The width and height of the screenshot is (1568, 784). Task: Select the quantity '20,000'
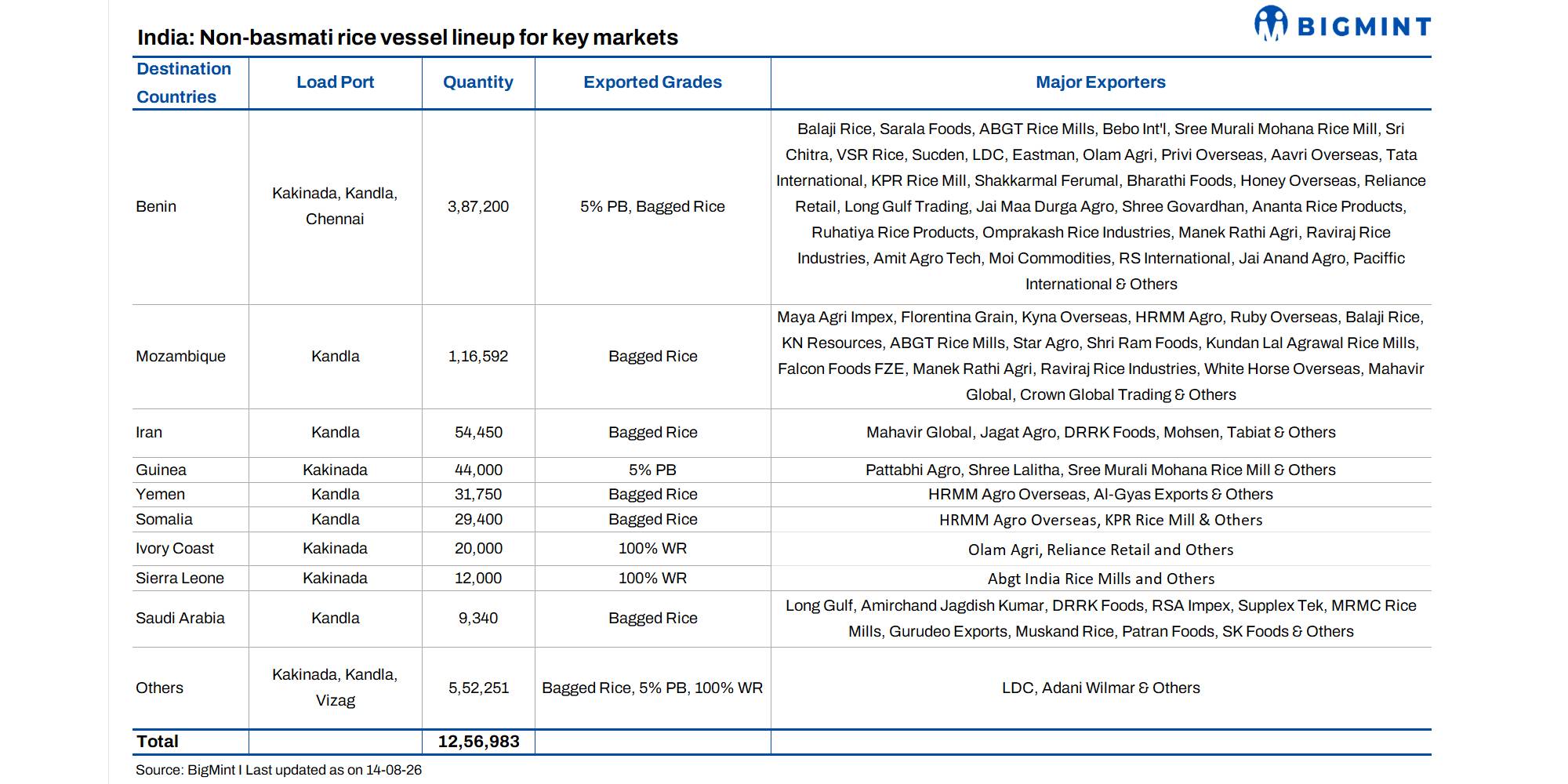click(x=478, y=548)
